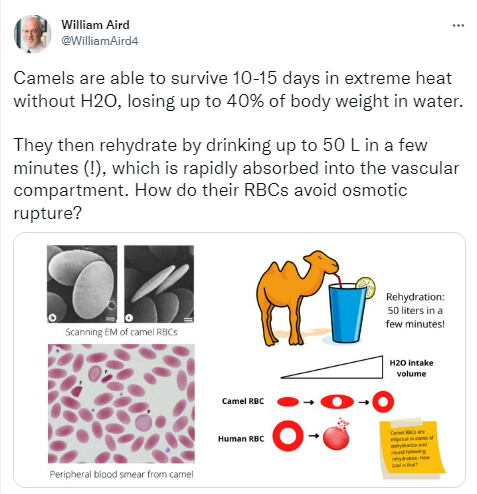Click the 'Rehydration: 50 liters' label
477x494 pixels.
coord(415,310)
